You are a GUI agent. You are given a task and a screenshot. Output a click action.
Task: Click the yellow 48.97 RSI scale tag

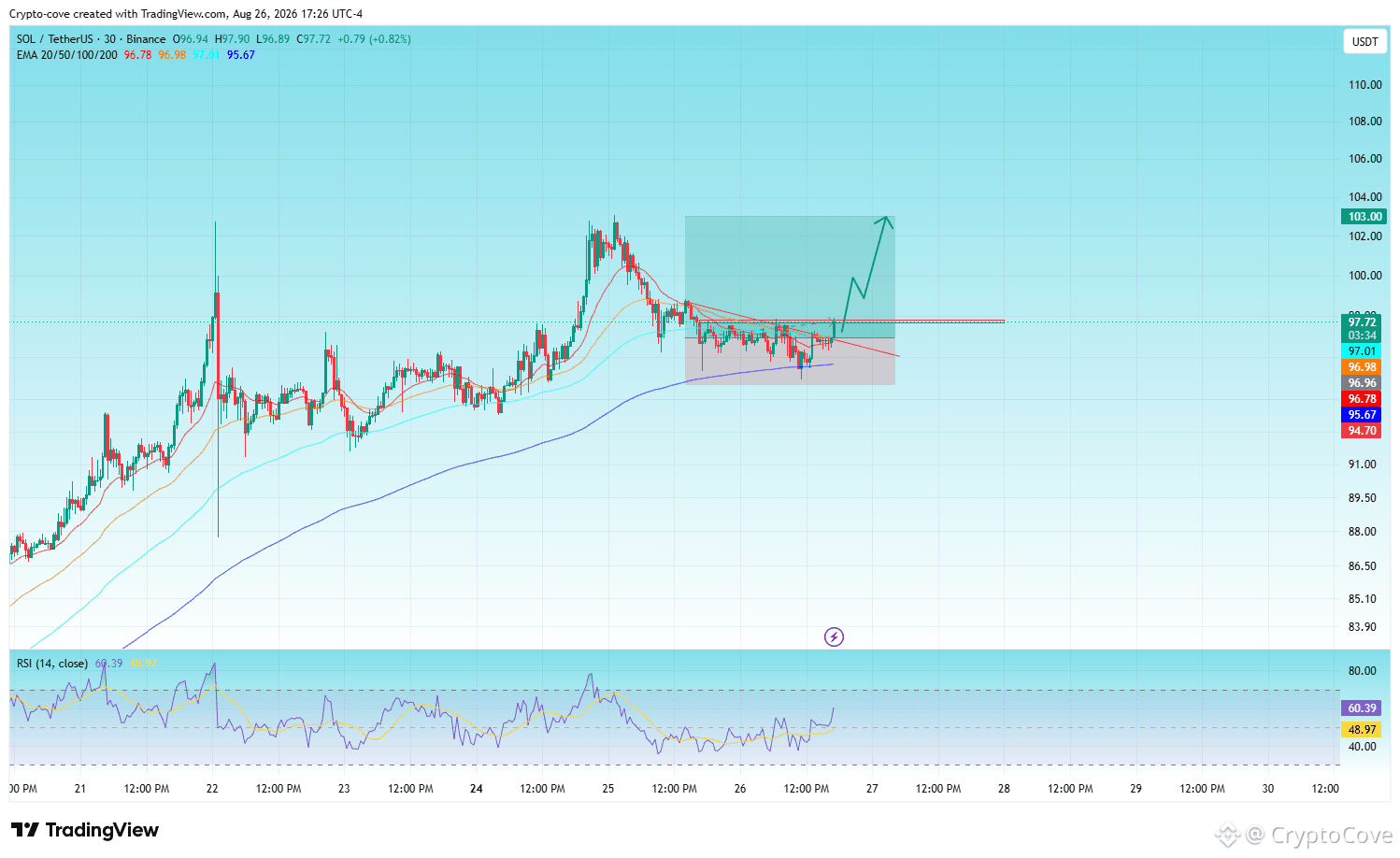[x=1363, y=730]
